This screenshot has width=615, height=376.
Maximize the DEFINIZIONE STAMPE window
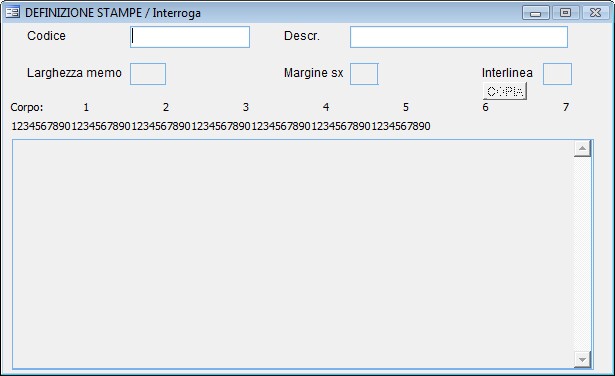coord(565,13)
